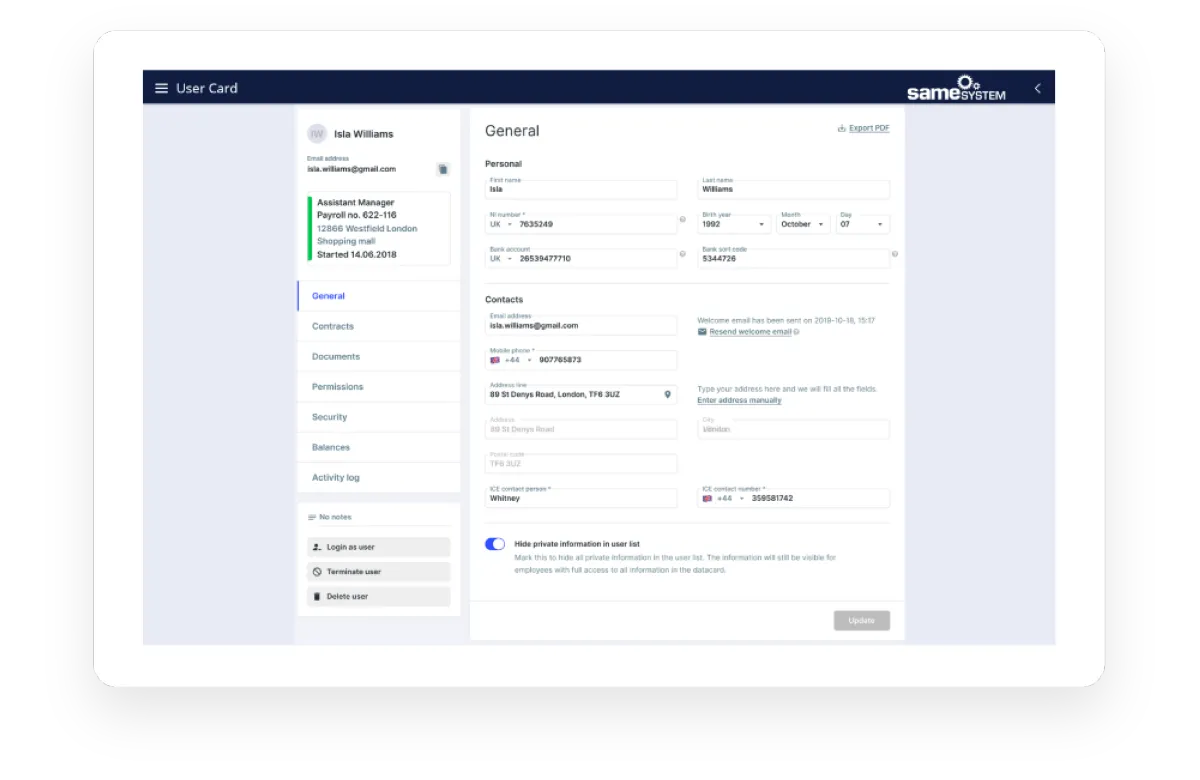This screenshot has width=1200, height=780.
Task: Copy email with the clipboard icon
Action: coord(443,169)
